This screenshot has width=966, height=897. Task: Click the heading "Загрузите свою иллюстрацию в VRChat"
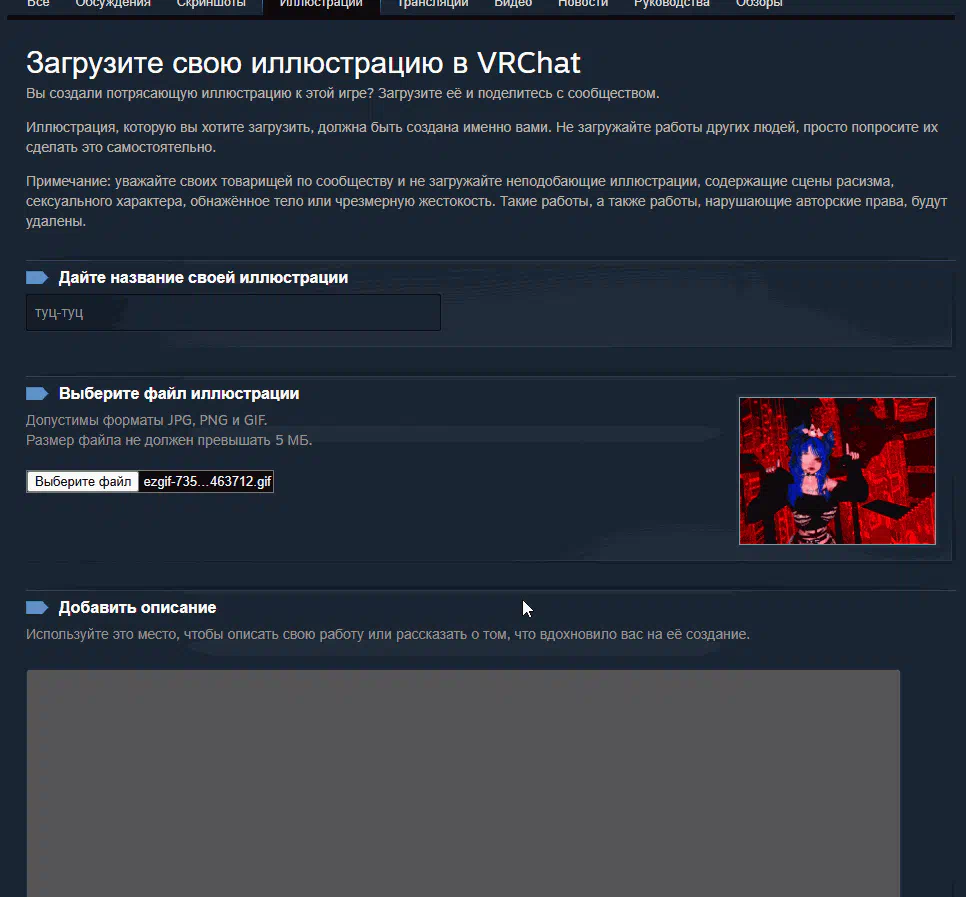click(303, 63)
